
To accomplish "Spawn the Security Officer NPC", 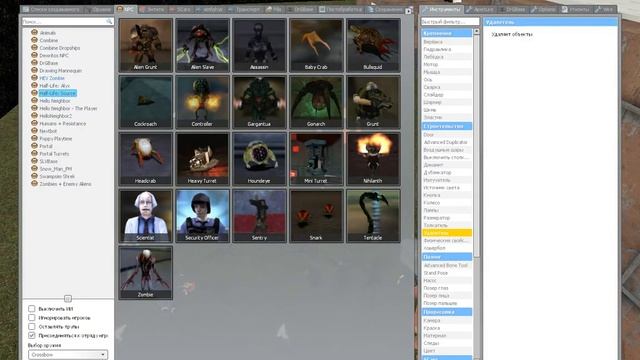I will pyautogui.click(x=202, y=216).
